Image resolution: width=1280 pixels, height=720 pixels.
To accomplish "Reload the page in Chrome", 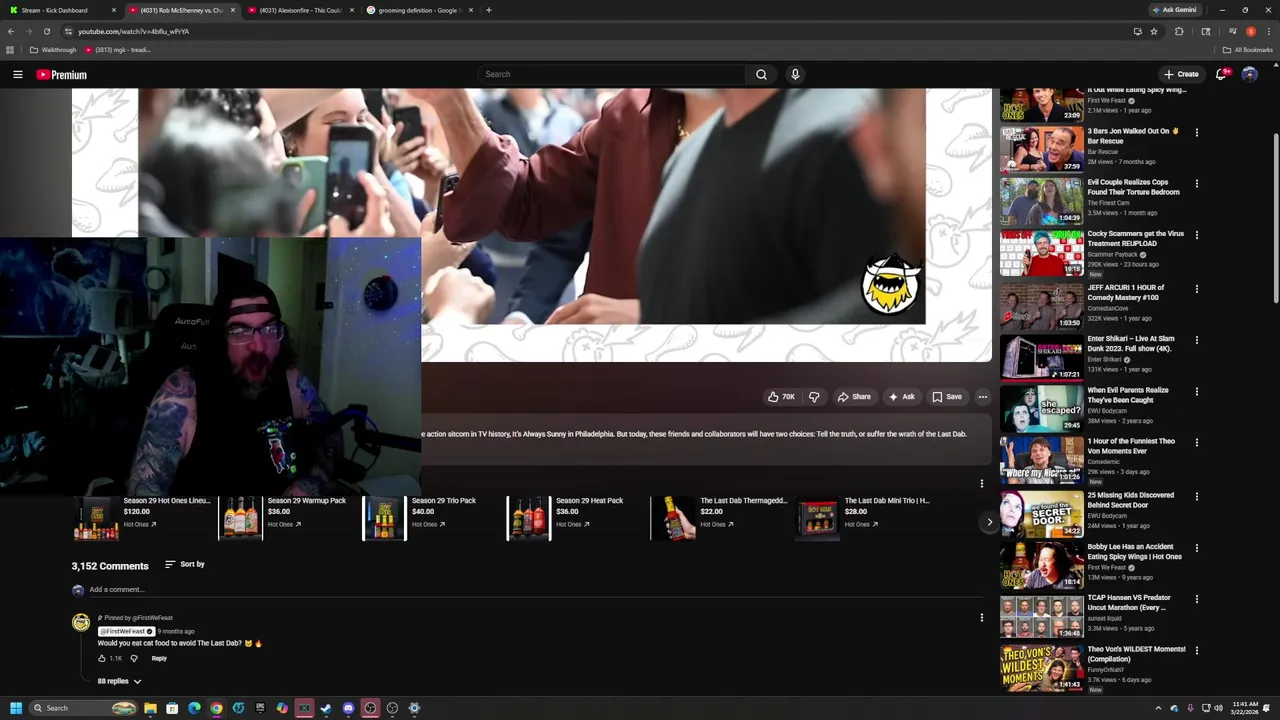I will (46, 31).
